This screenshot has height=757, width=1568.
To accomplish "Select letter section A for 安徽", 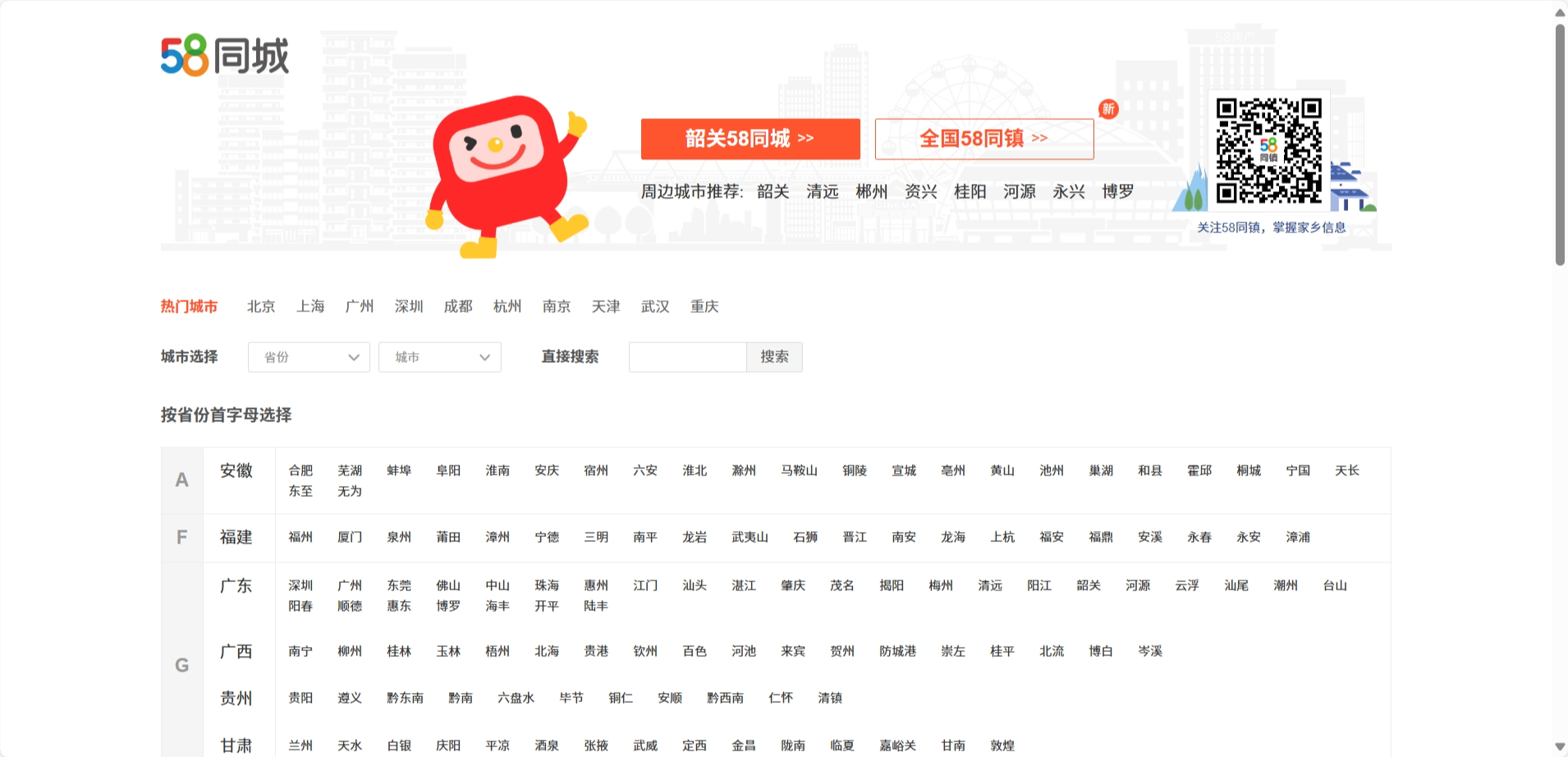I will coord(181,480).
